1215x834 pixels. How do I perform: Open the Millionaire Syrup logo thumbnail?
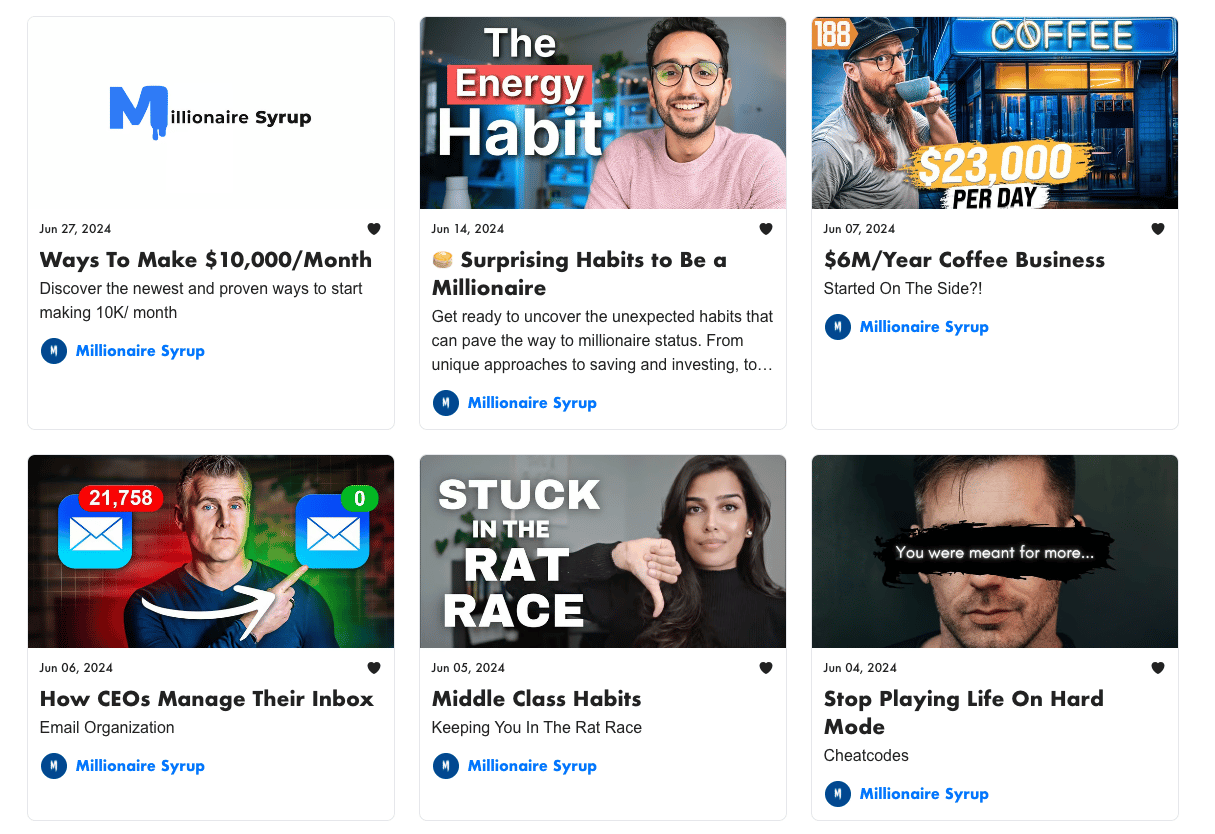coord(211,113)
